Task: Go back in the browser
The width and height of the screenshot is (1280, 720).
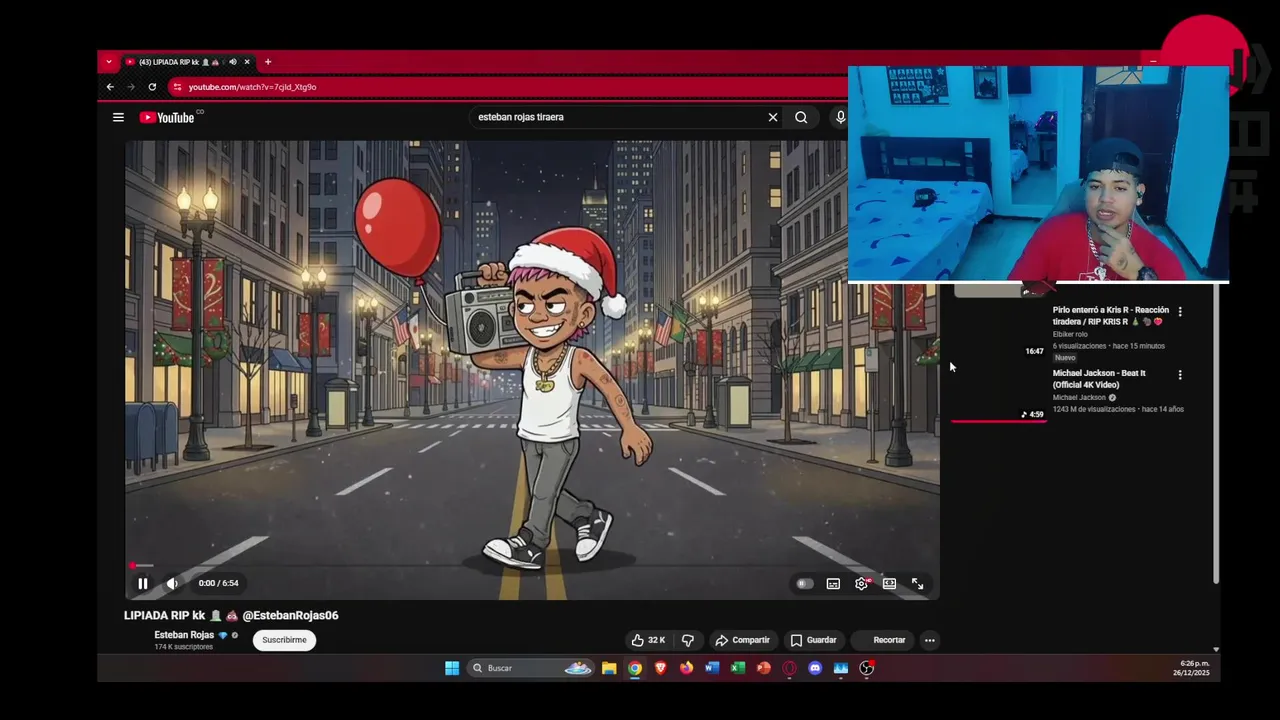Action: click(110, 87)
